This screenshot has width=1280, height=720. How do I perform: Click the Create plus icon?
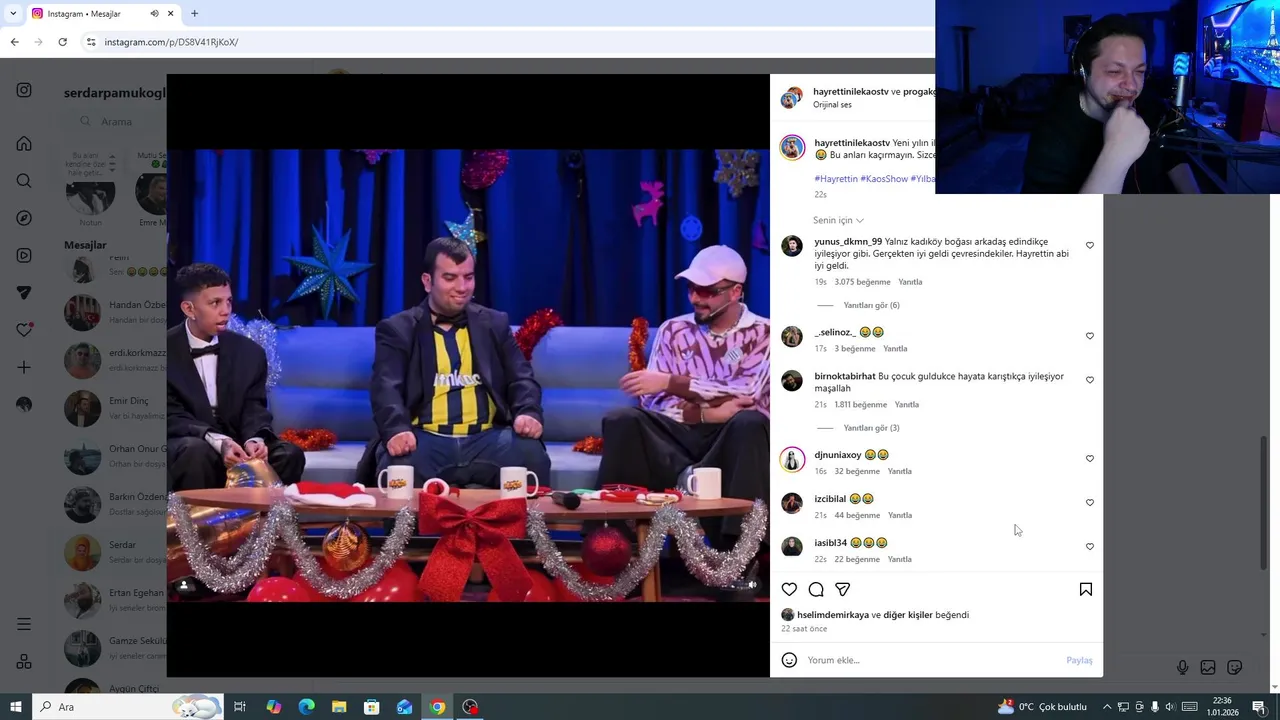tap(24, 367)
